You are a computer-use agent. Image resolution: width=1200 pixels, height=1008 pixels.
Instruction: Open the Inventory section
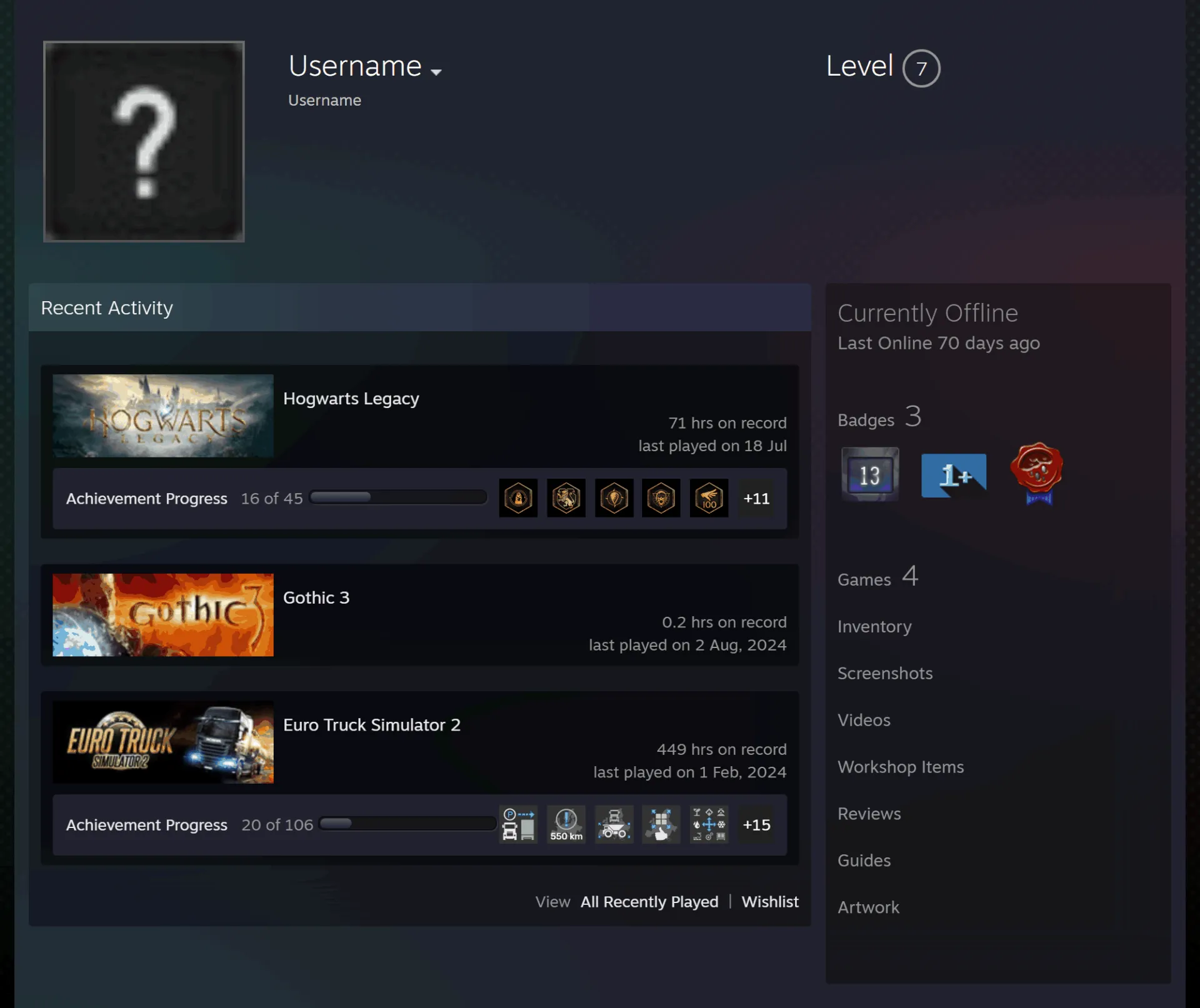874,626
